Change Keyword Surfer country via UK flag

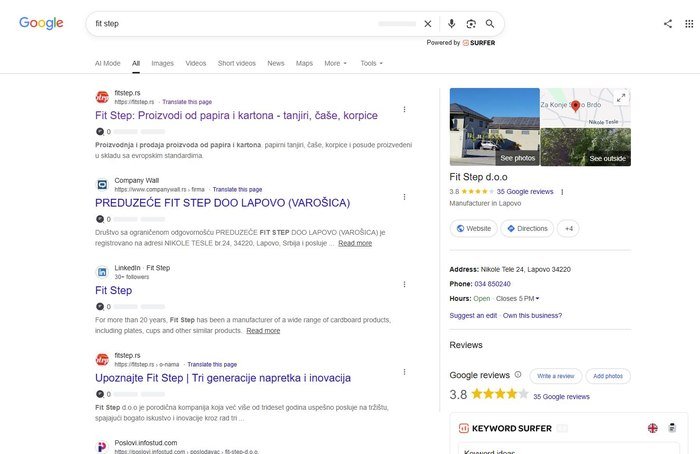pos(653,428)
